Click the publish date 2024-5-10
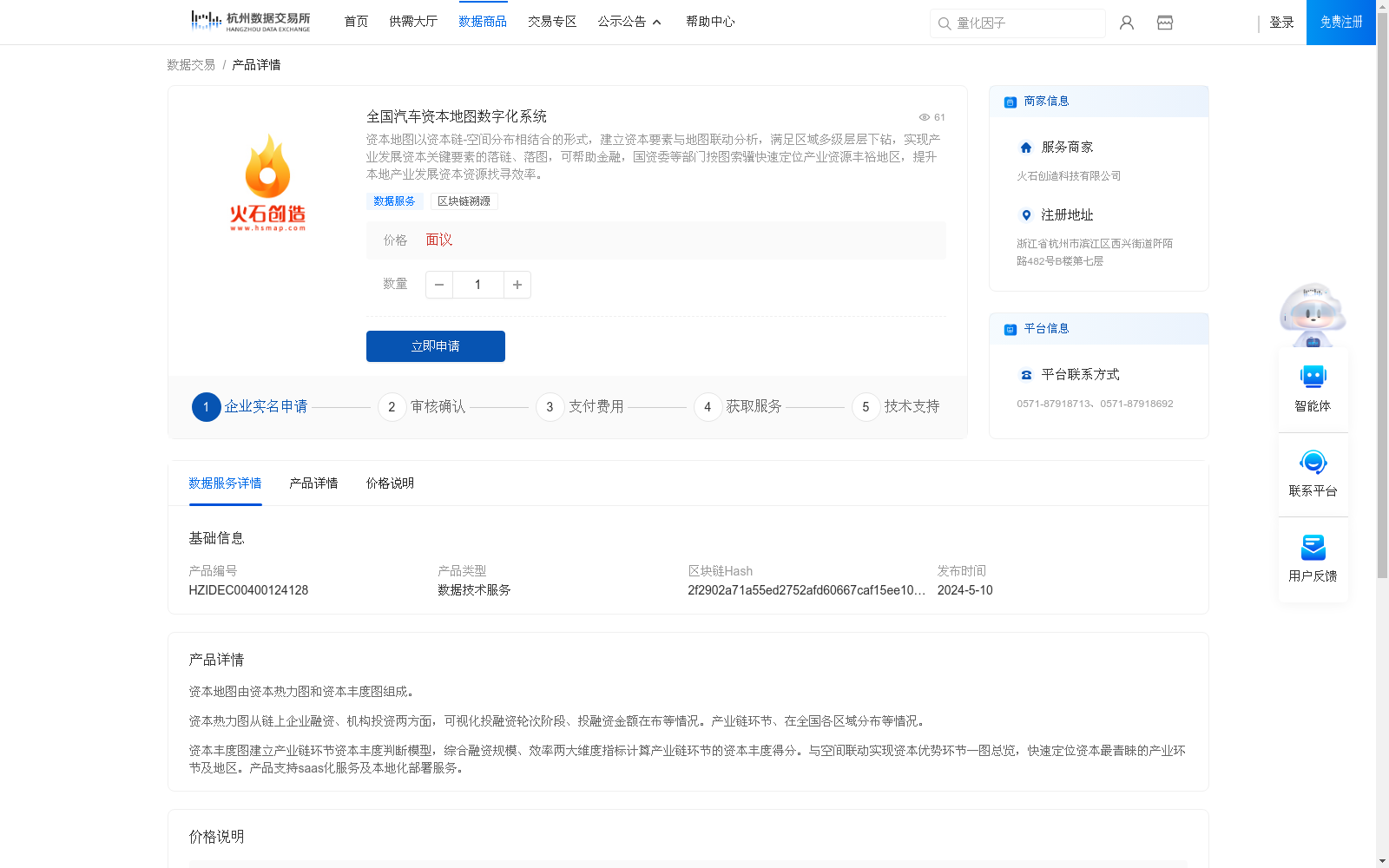This screenshot has height=868, width=1389. coord(964,590)
